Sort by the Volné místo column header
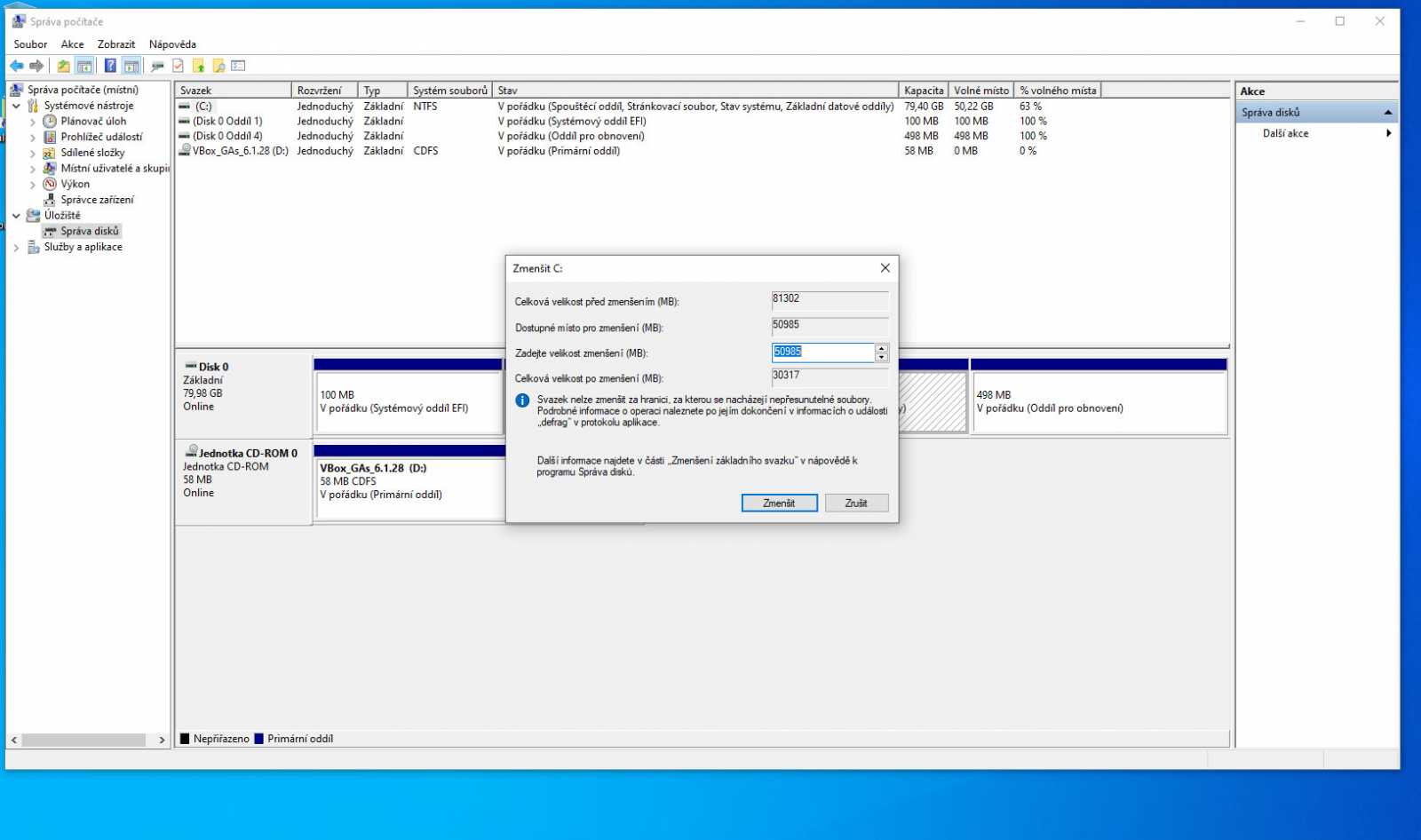Viewport: 1421px width, 840px height. point(980,91)
